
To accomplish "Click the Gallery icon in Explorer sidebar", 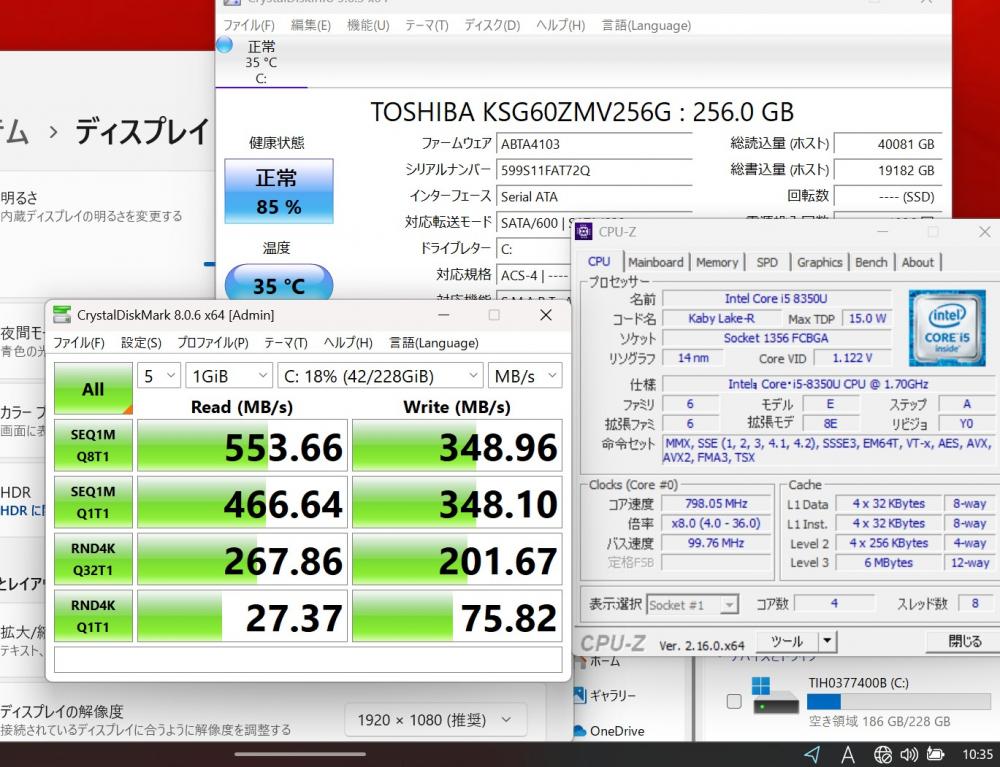I will 579,695.
